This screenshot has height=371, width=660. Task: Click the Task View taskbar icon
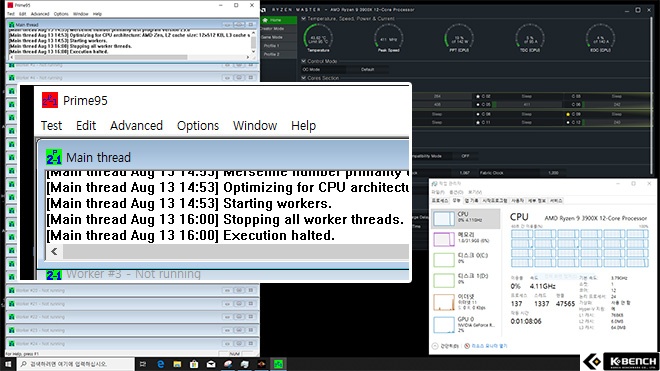pos(143,364)
